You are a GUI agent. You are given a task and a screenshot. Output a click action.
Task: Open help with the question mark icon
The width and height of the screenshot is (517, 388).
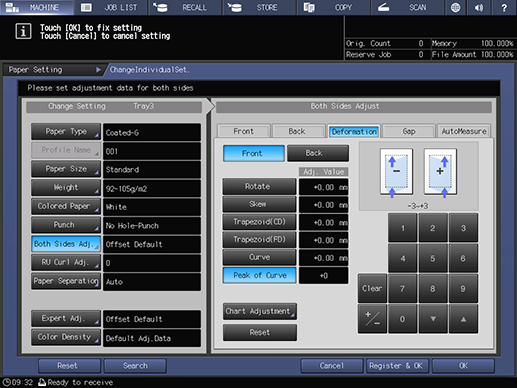click(x=504, y=7)
